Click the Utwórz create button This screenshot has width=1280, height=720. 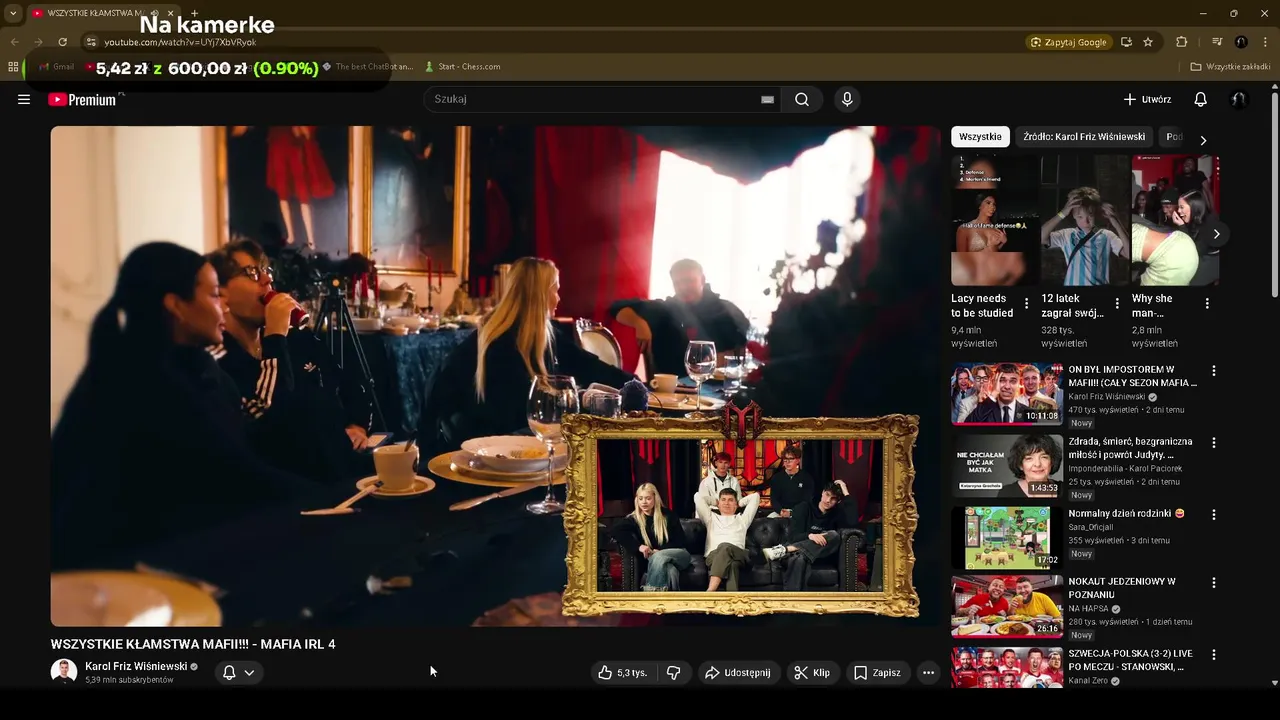pos(1147,99)
